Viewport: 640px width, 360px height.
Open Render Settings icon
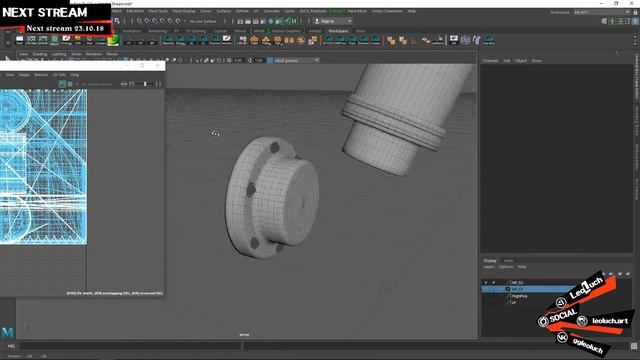tap(263, 21)
